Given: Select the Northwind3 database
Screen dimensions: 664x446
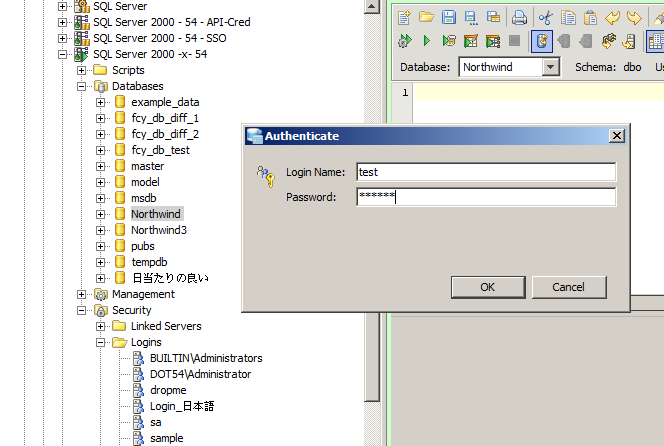Looking at the screenshot, I should 159,230.
